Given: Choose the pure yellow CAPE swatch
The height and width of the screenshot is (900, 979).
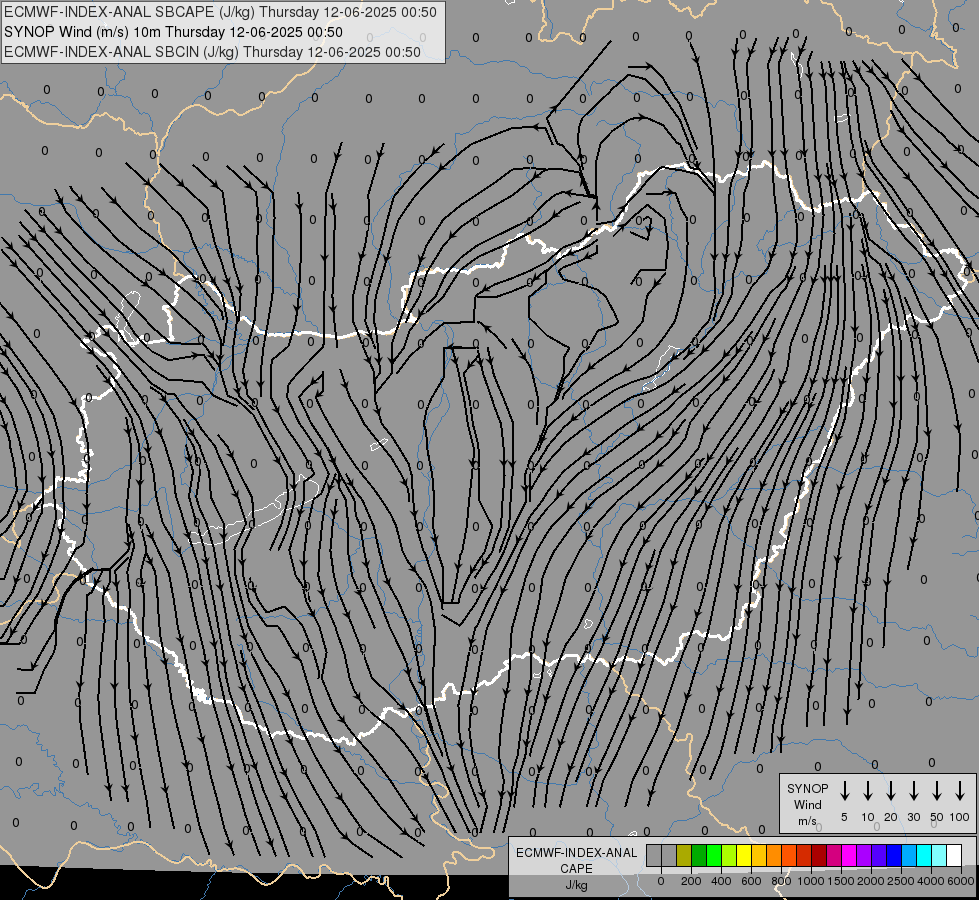Looking at the screenshot, I should pos(744,855).
